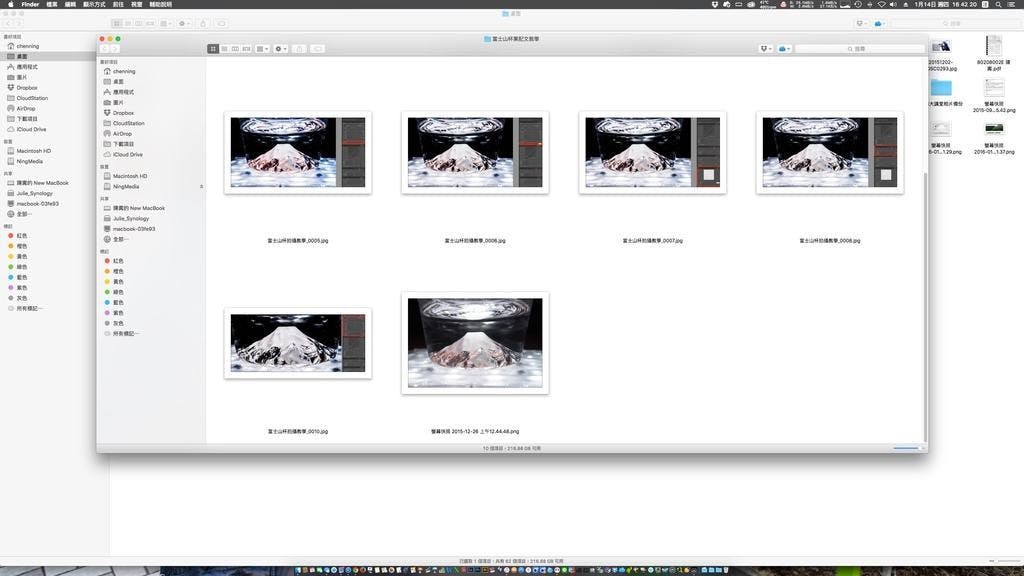Image resolution: width=1024 pixels, height=576 pixels.
Task: Open gear action menu in back window toolbar
Action: [x=184, y=24]
